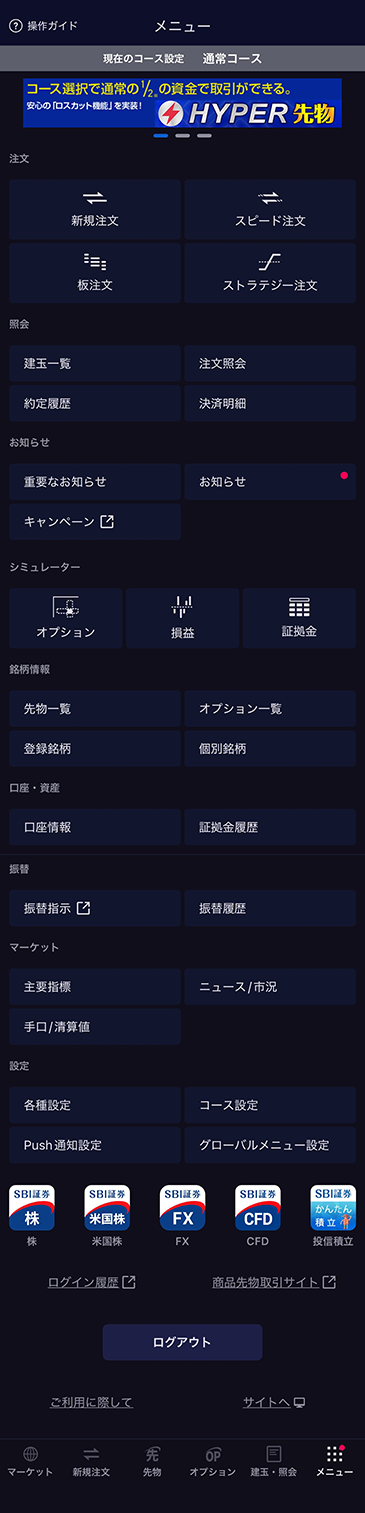Open the ログイン履歴 link
365x1513 pixels.
coord(91,1282)
